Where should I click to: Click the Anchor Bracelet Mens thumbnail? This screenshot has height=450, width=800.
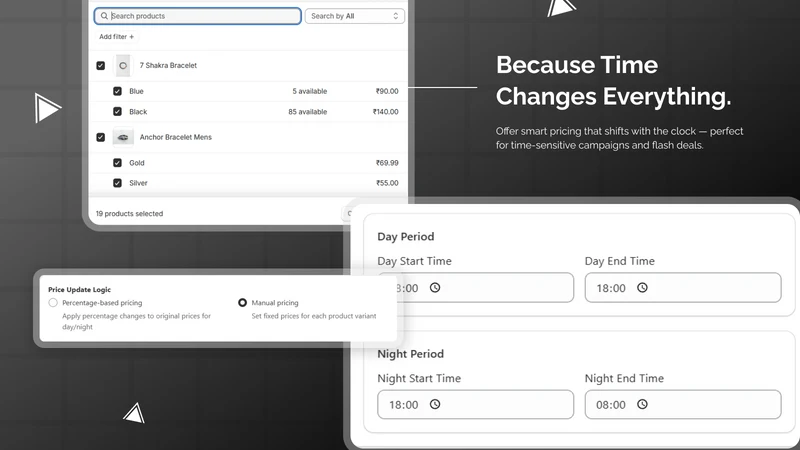coord(123,137)
